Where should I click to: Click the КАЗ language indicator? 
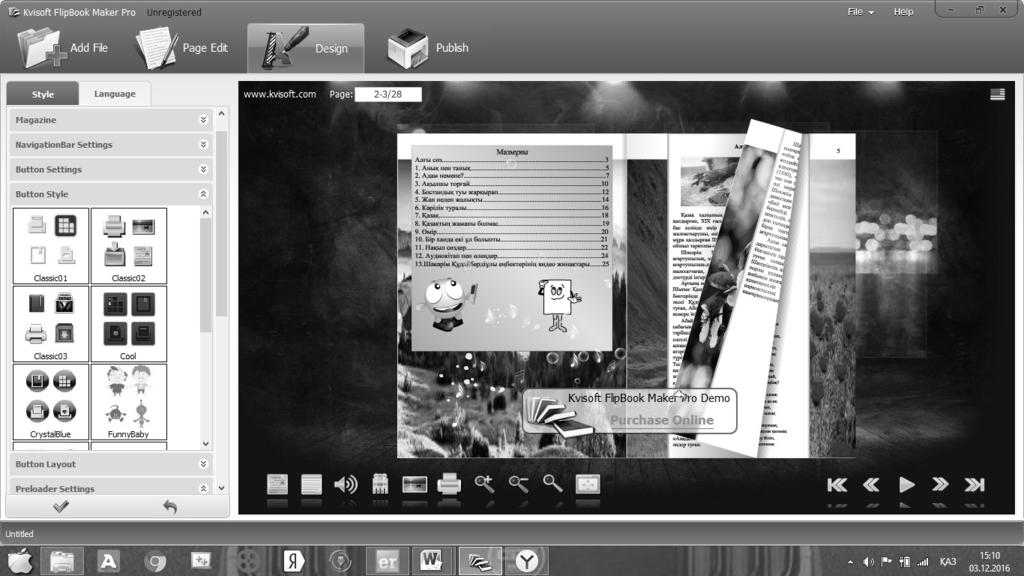pos(948,562)
